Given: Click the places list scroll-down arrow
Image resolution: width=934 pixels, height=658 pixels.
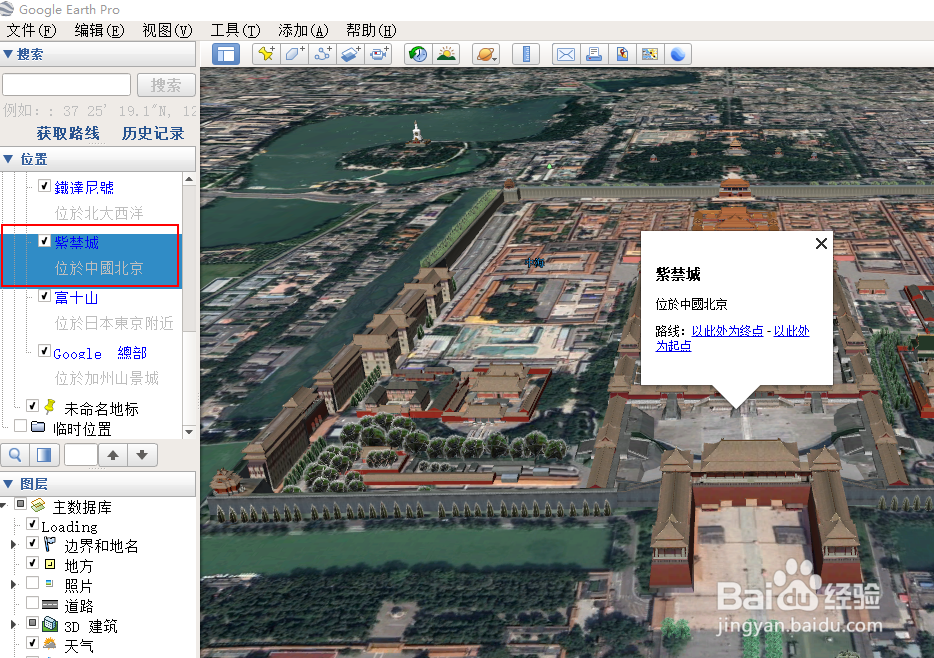Looking at the screenshot, I should 189,432.
